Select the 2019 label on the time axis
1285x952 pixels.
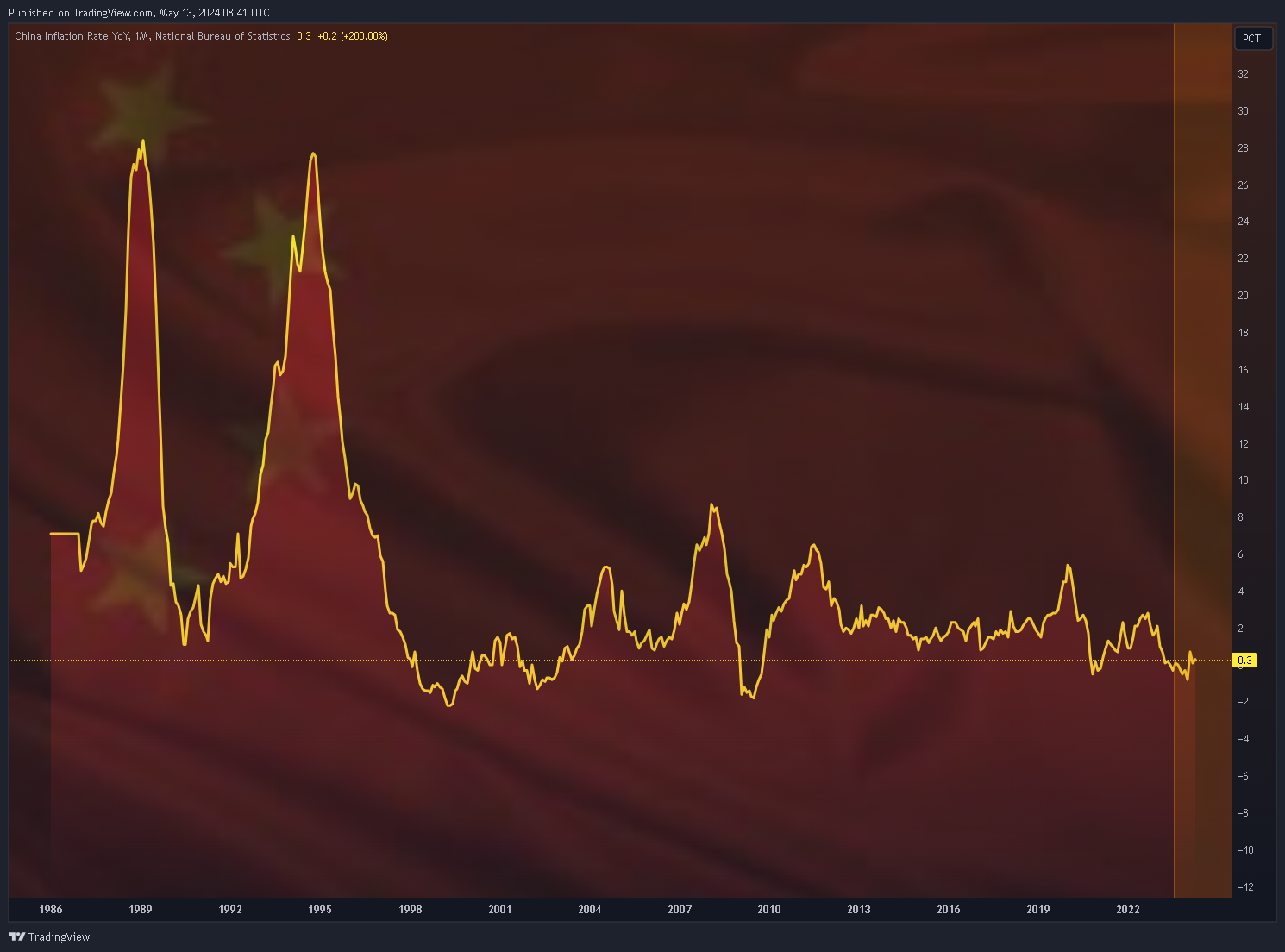(1038, 910)
